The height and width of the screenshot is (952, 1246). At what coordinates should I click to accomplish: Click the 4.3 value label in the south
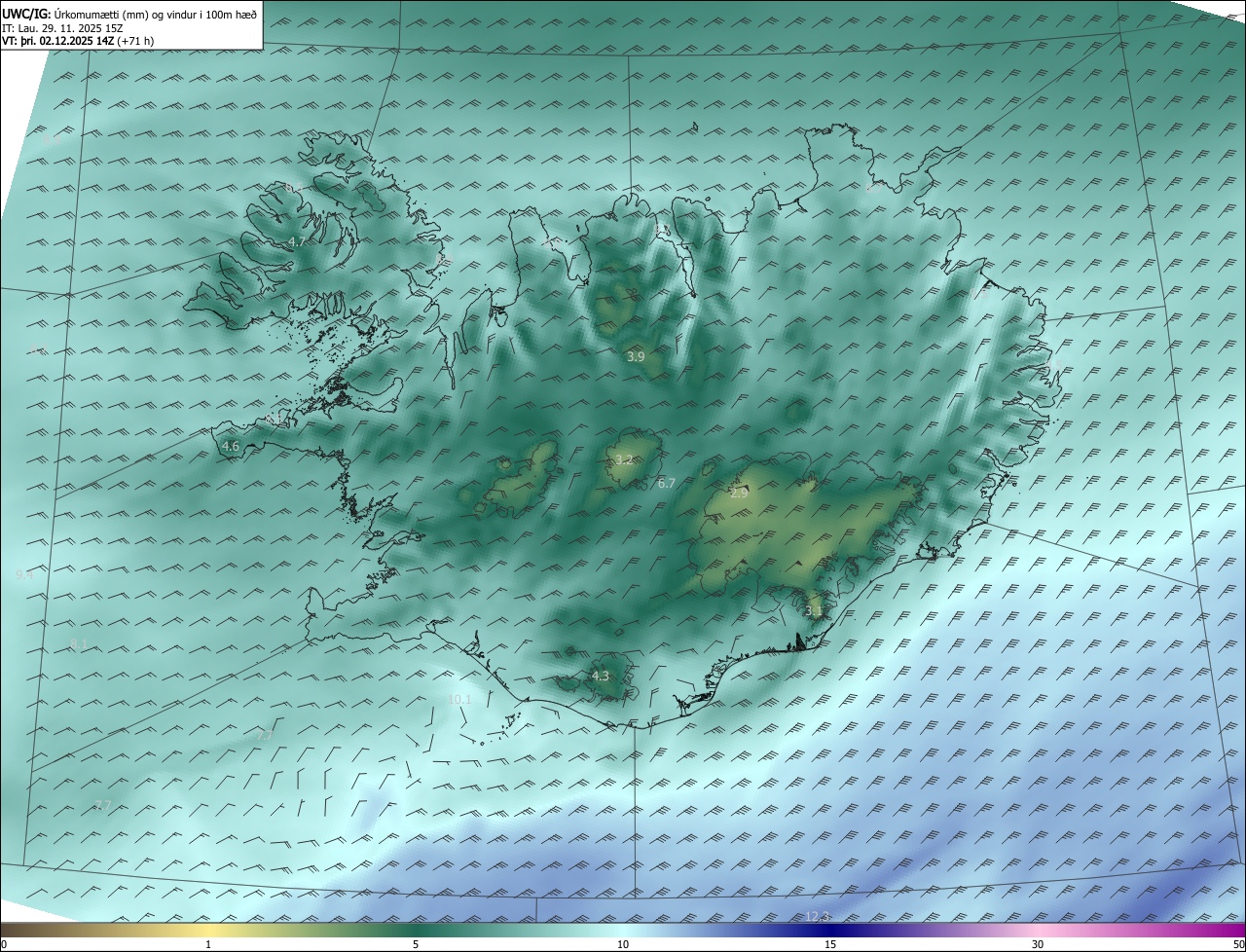tap(601, 676)
